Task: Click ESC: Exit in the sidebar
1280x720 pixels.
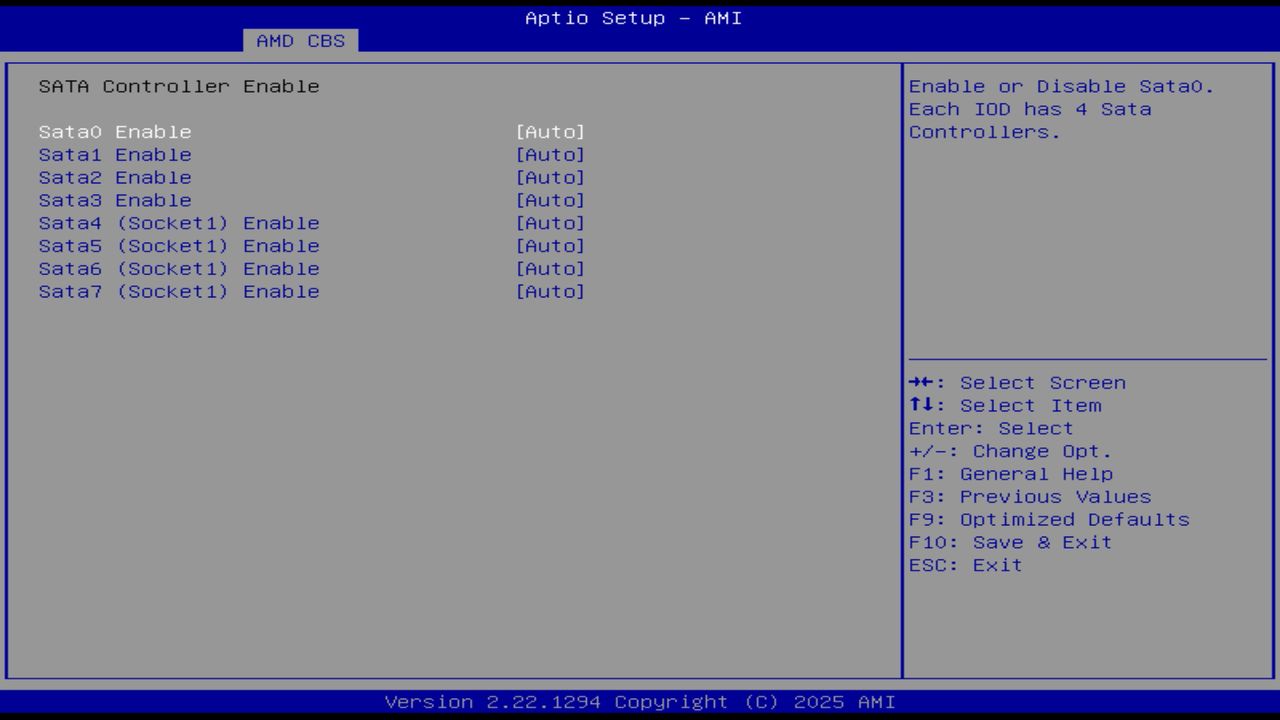Action: click(966, 564)
